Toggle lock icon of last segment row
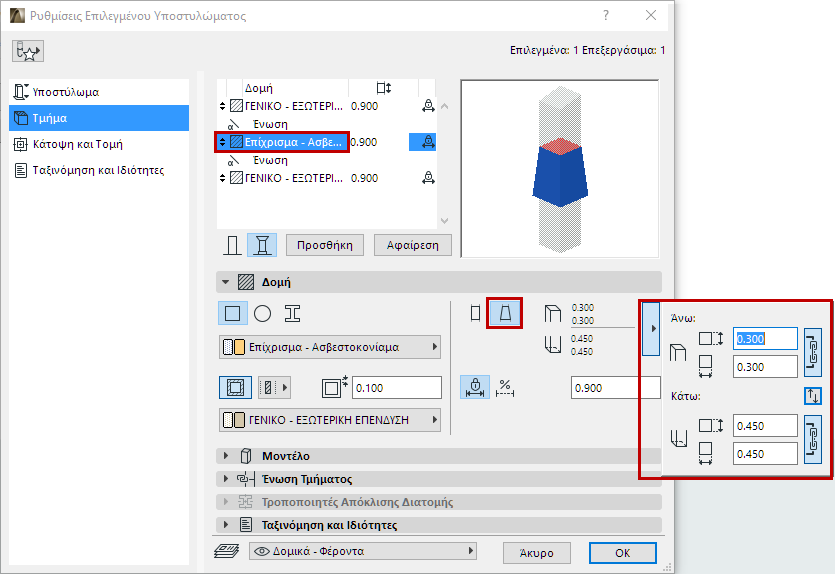Viewport: 835px width, 574px height. point(428,178)
